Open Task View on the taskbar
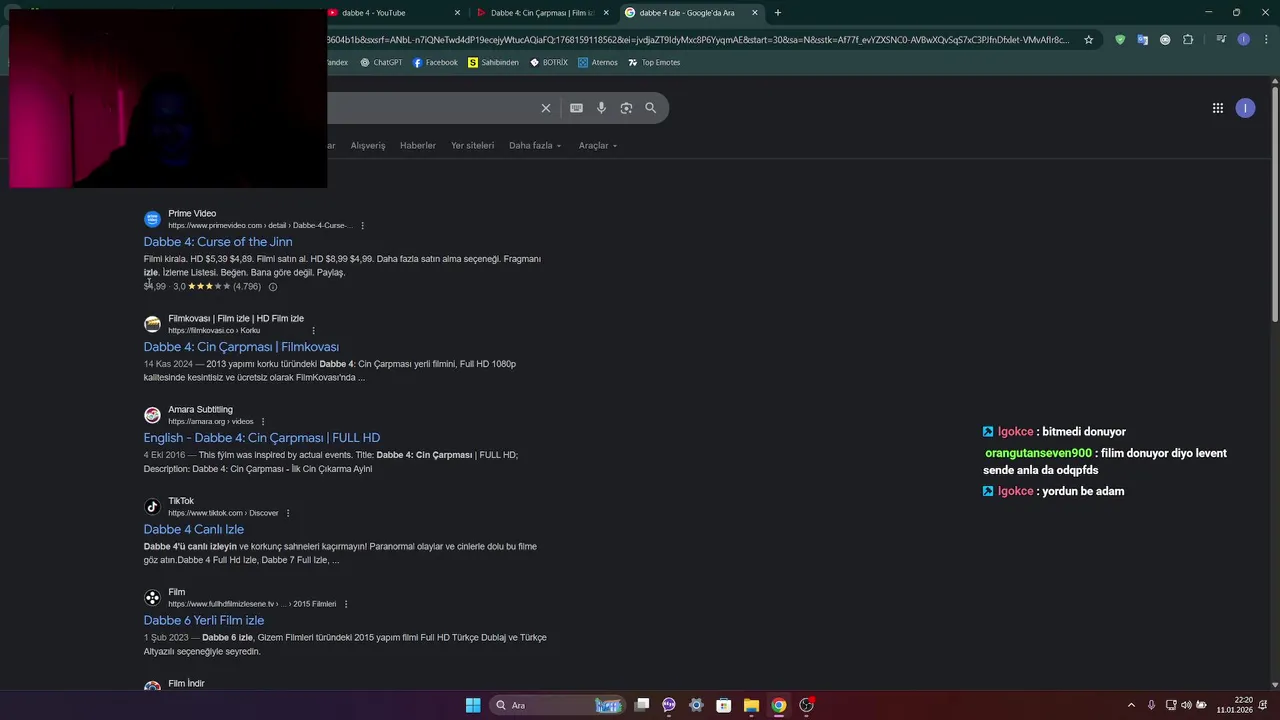1280x720 pixels. (x=642, y=705)
